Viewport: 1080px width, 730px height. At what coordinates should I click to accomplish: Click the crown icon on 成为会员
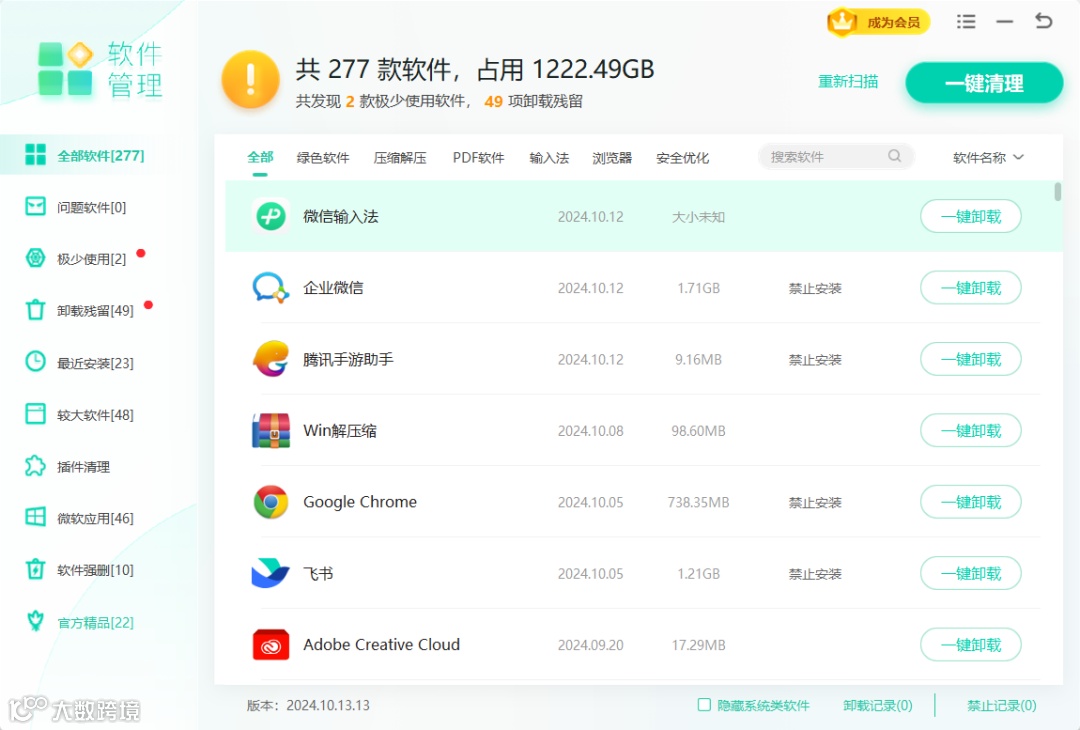[842, 22]
